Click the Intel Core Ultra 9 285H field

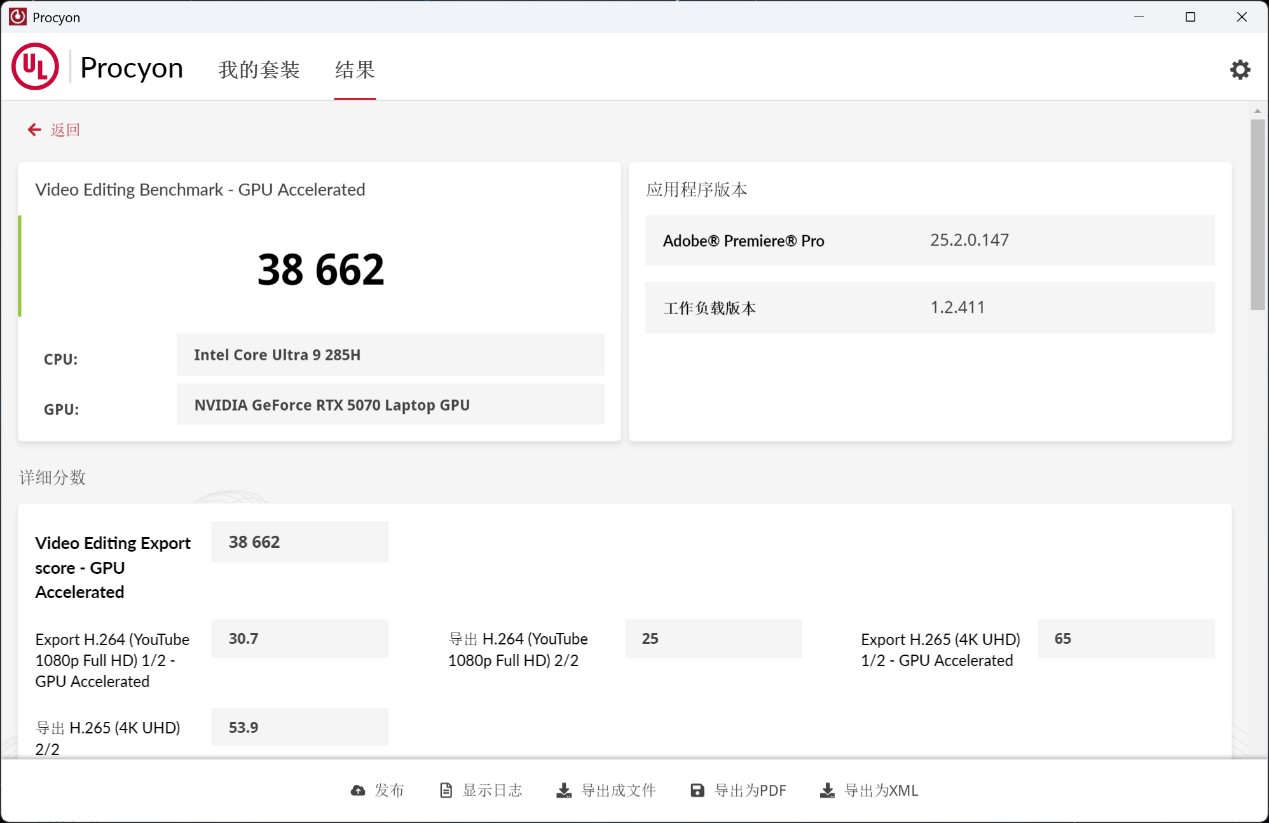(391, 354)
